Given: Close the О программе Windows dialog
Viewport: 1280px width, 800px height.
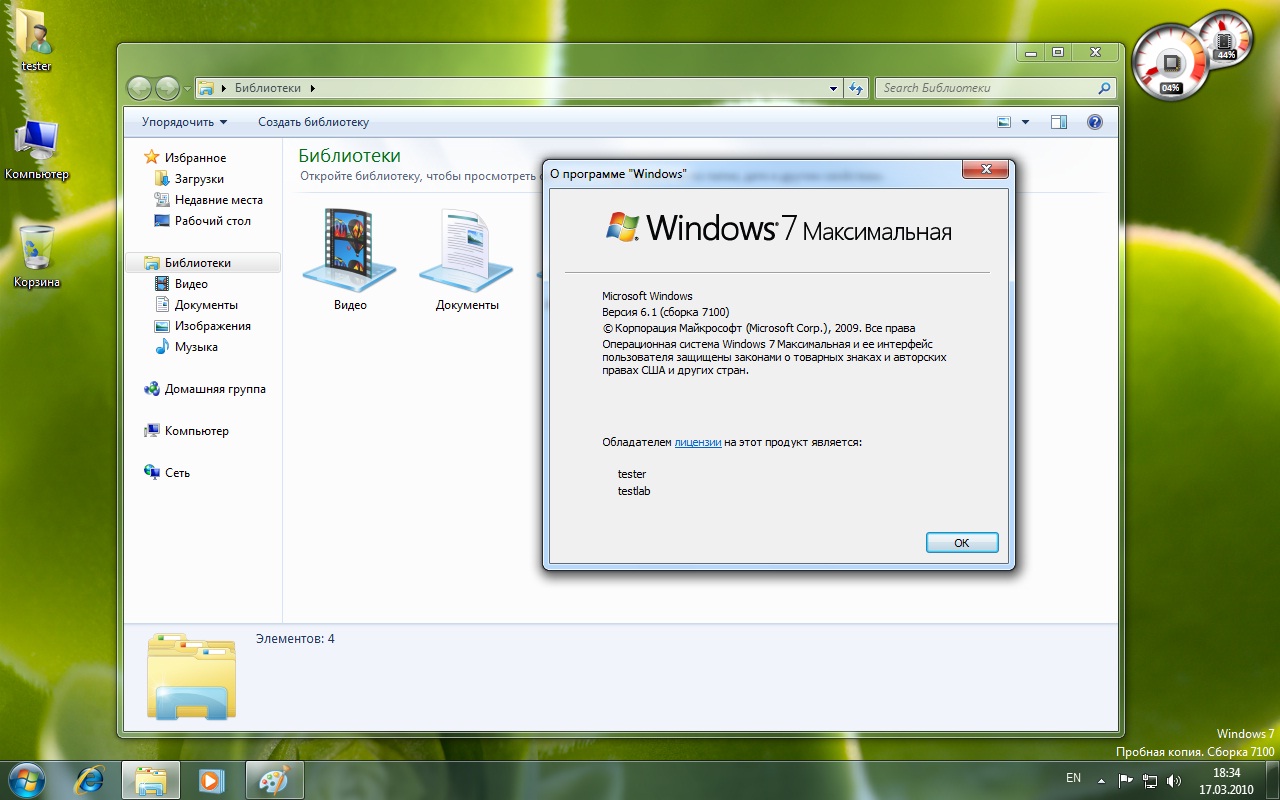Looking at the screenshot, I should (985, 169).
